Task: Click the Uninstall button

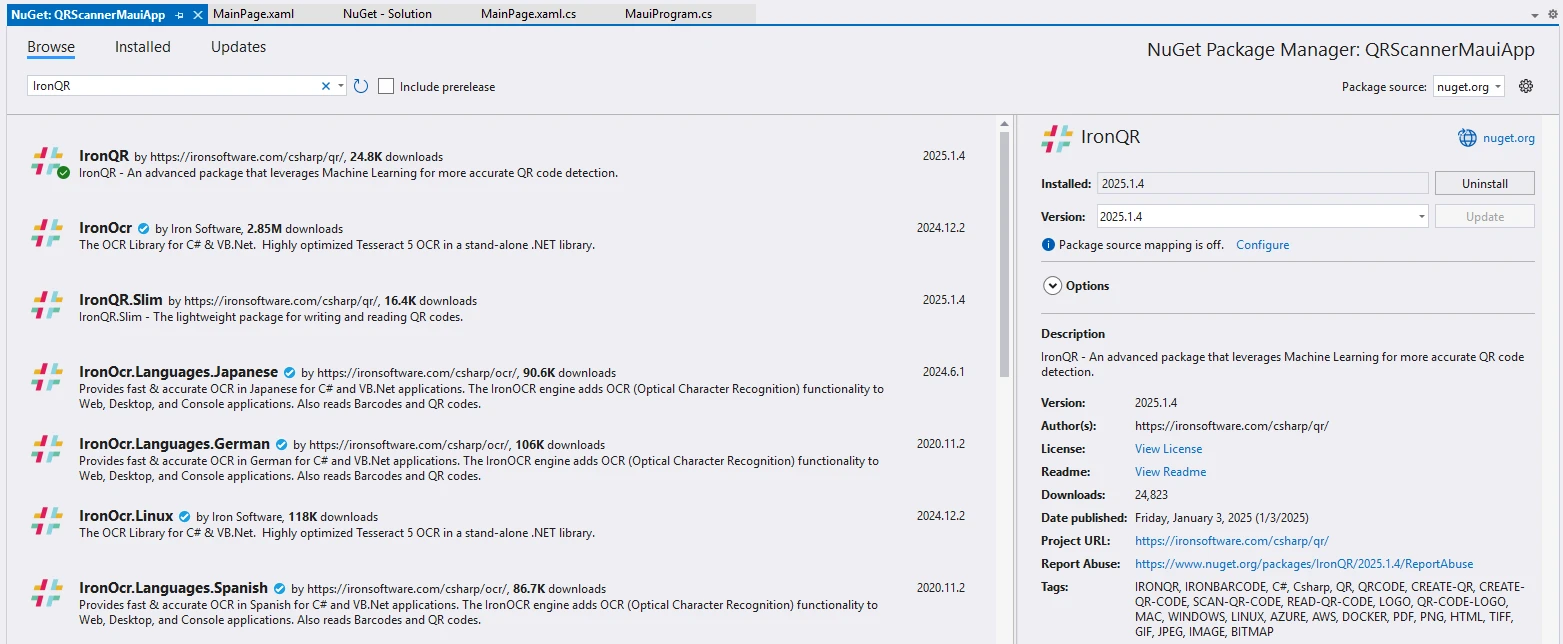Action: (x=1484, y=184)
